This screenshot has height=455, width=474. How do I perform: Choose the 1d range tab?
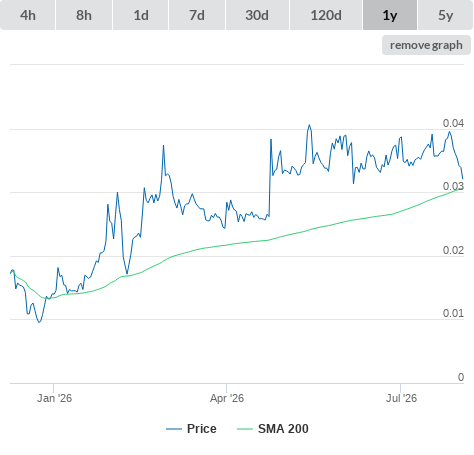pyautogui.click(x=141, y=15)
